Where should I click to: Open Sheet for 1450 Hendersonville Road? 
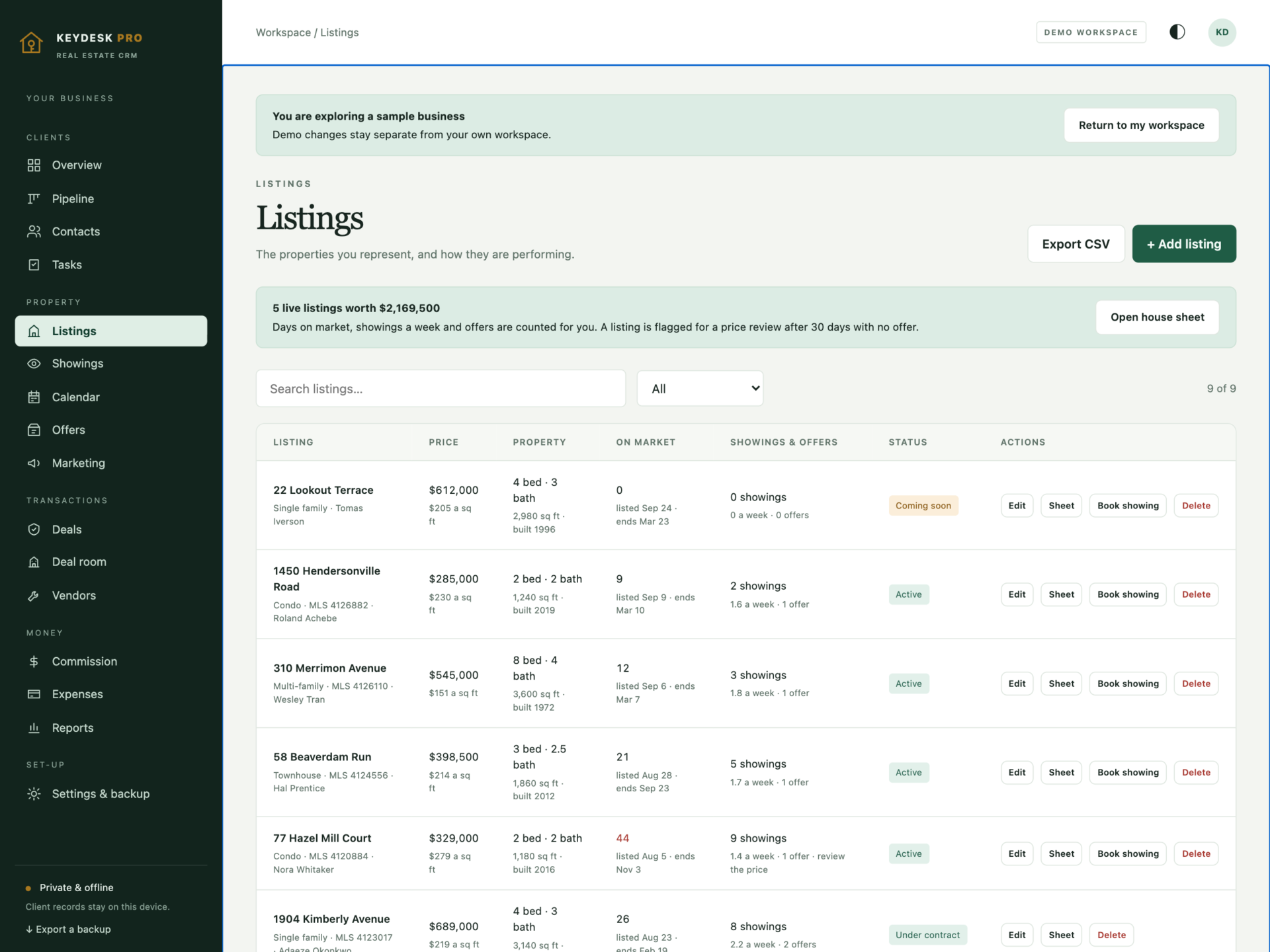coord(1061,594)
